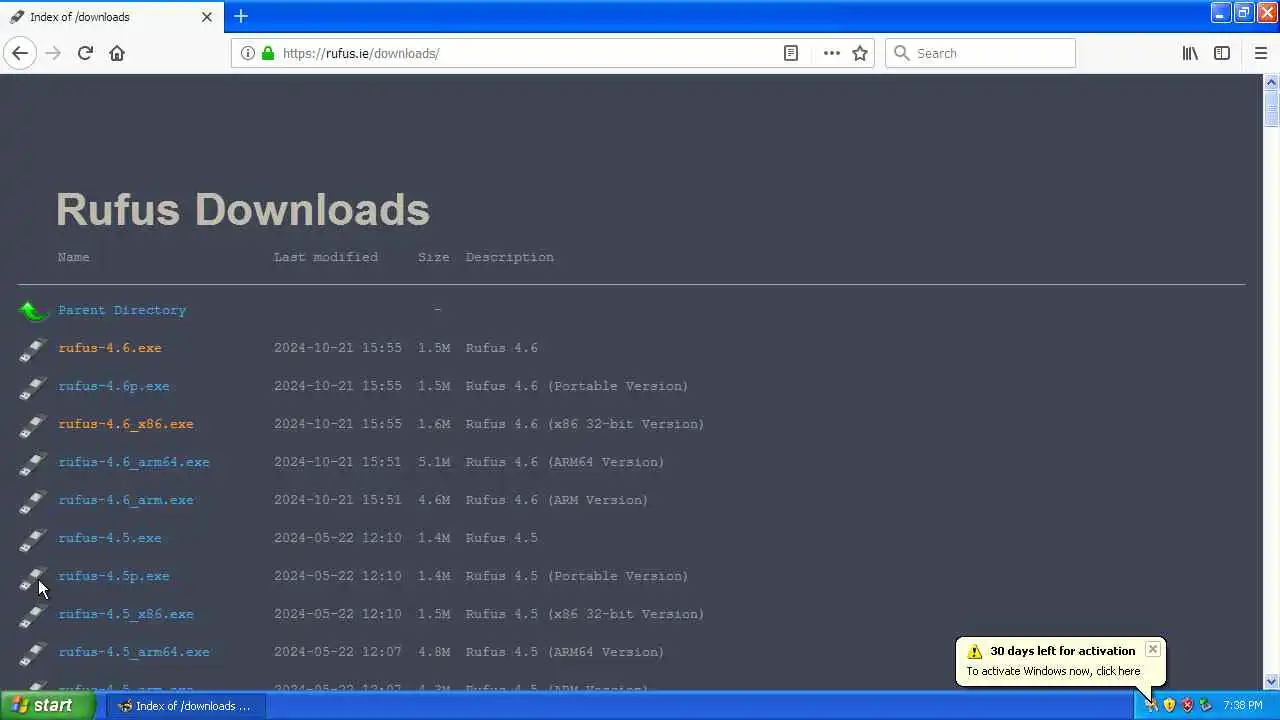Select the Index of /downloads tab
This screenshot has height=720, width=1280.
click(111, 16)
